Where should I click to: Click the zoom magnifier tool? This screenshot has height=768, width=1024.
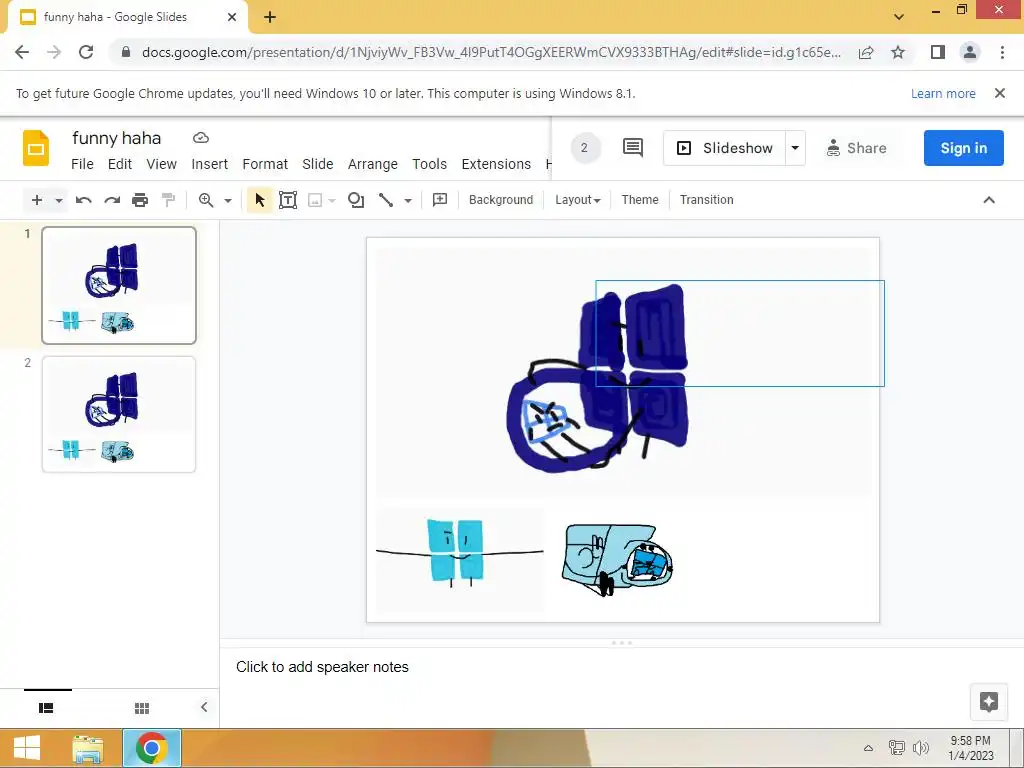pos(206,200)
